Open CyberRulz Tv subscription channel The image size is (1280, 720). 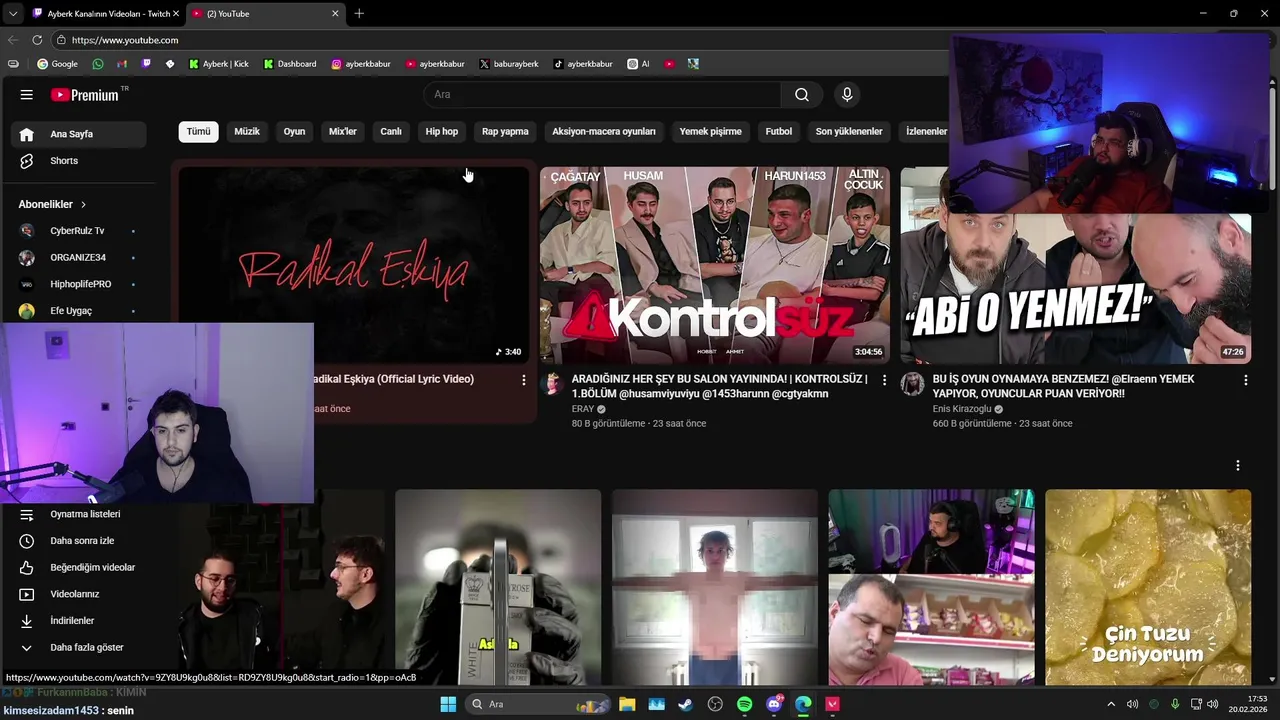pos(79,231)
